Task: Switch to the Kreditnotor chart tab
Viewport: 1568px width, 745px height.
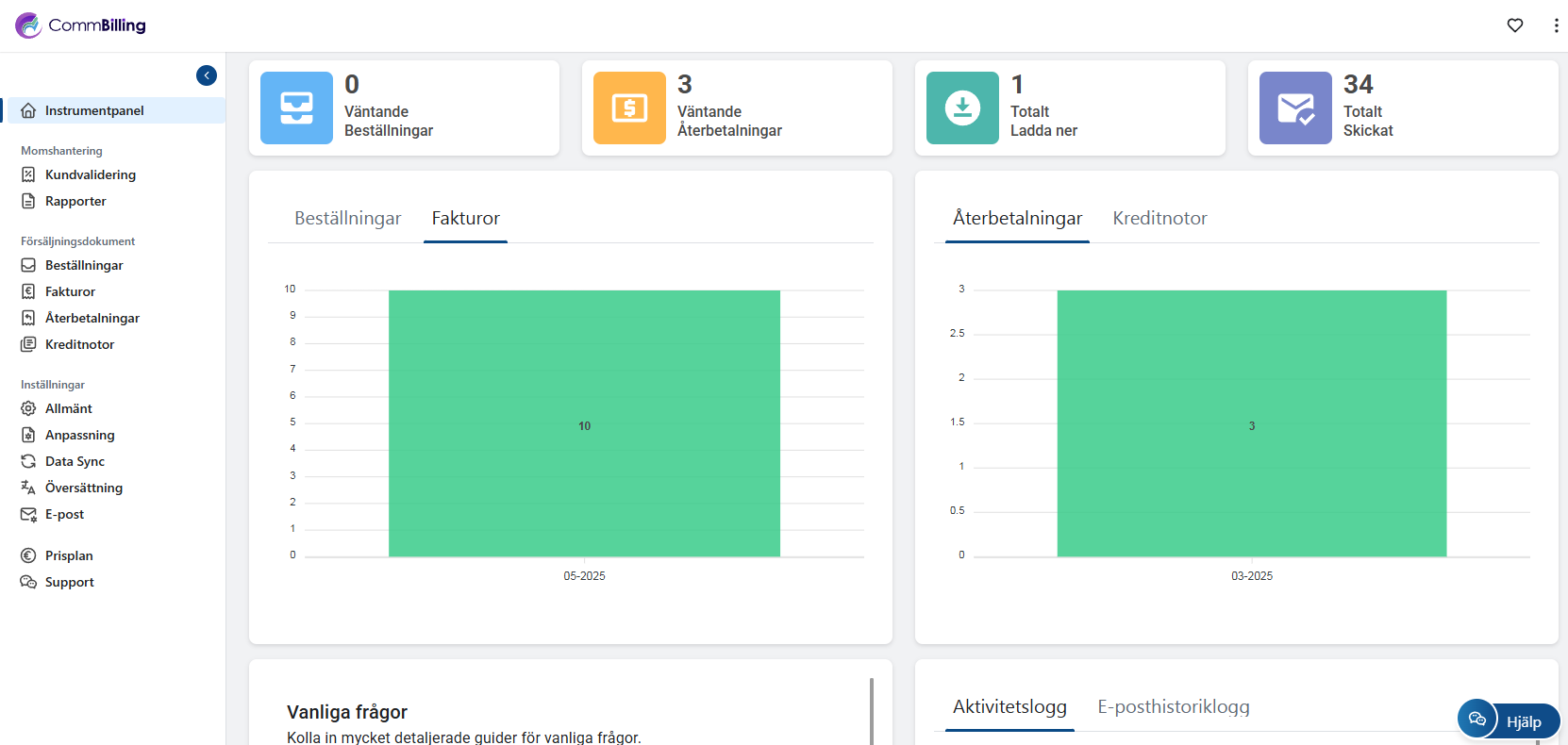Action: [1159, 218]
